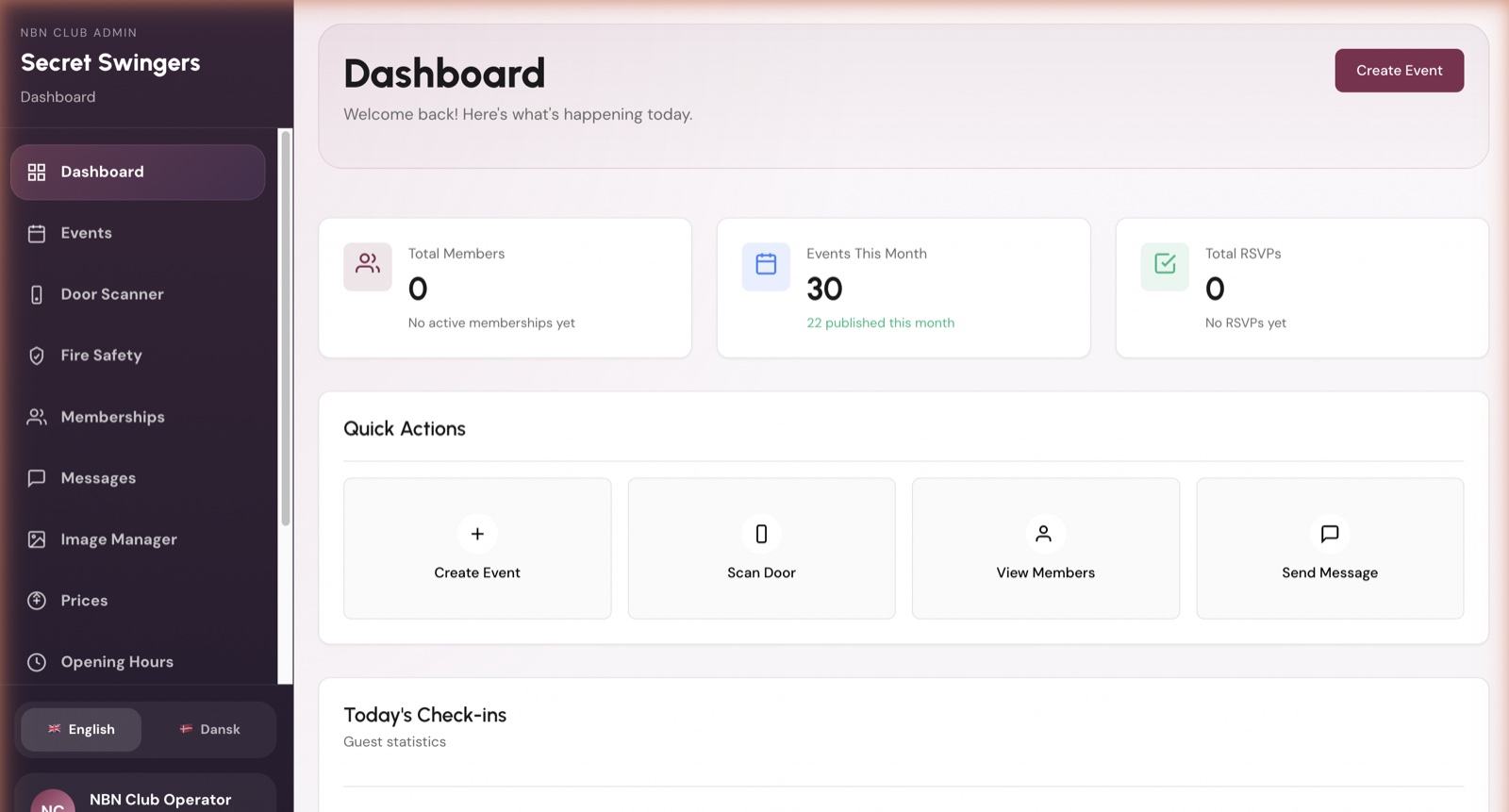Click the Prices coin icon
This screenshot has width=1509, height=812.
point(37,601)
